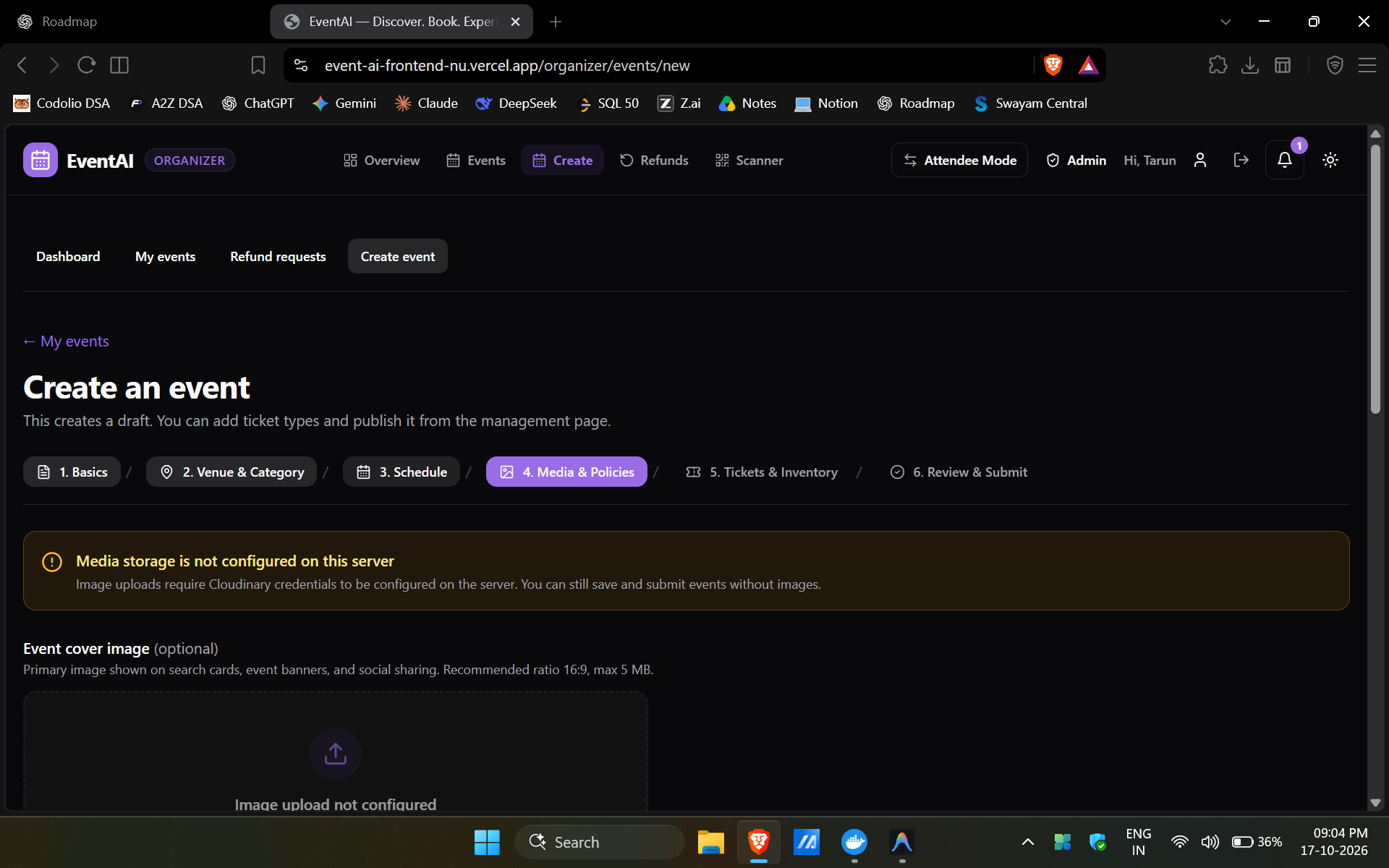This screenshot has width=1389, height=868.
Task: Select the Dashboard tab
Action: 68,256
